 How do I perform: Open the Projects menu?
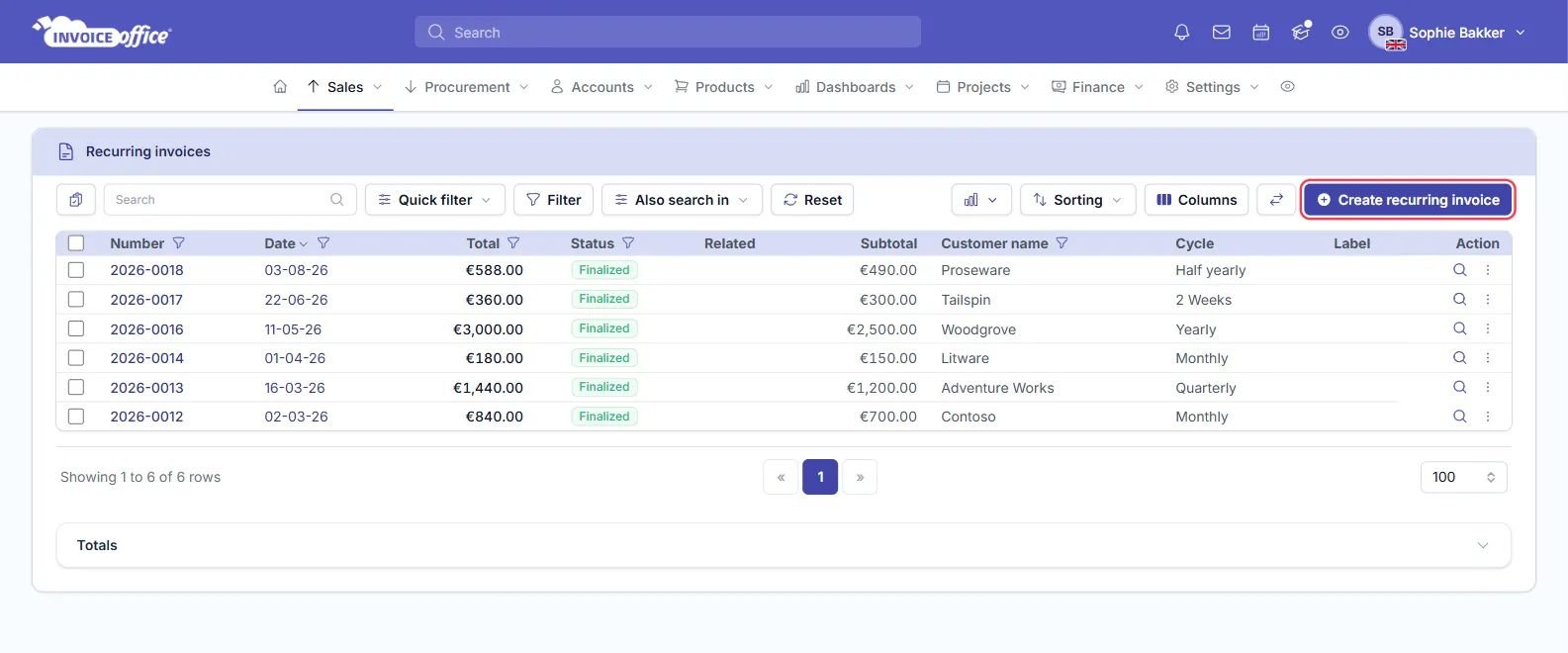983,87
